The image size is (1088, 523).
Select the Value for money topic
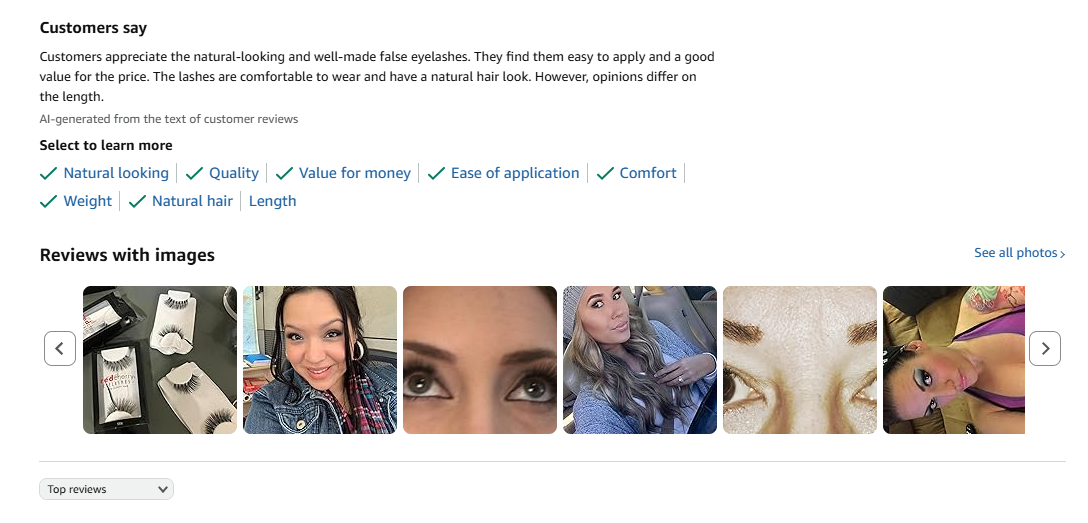point(355,173)
